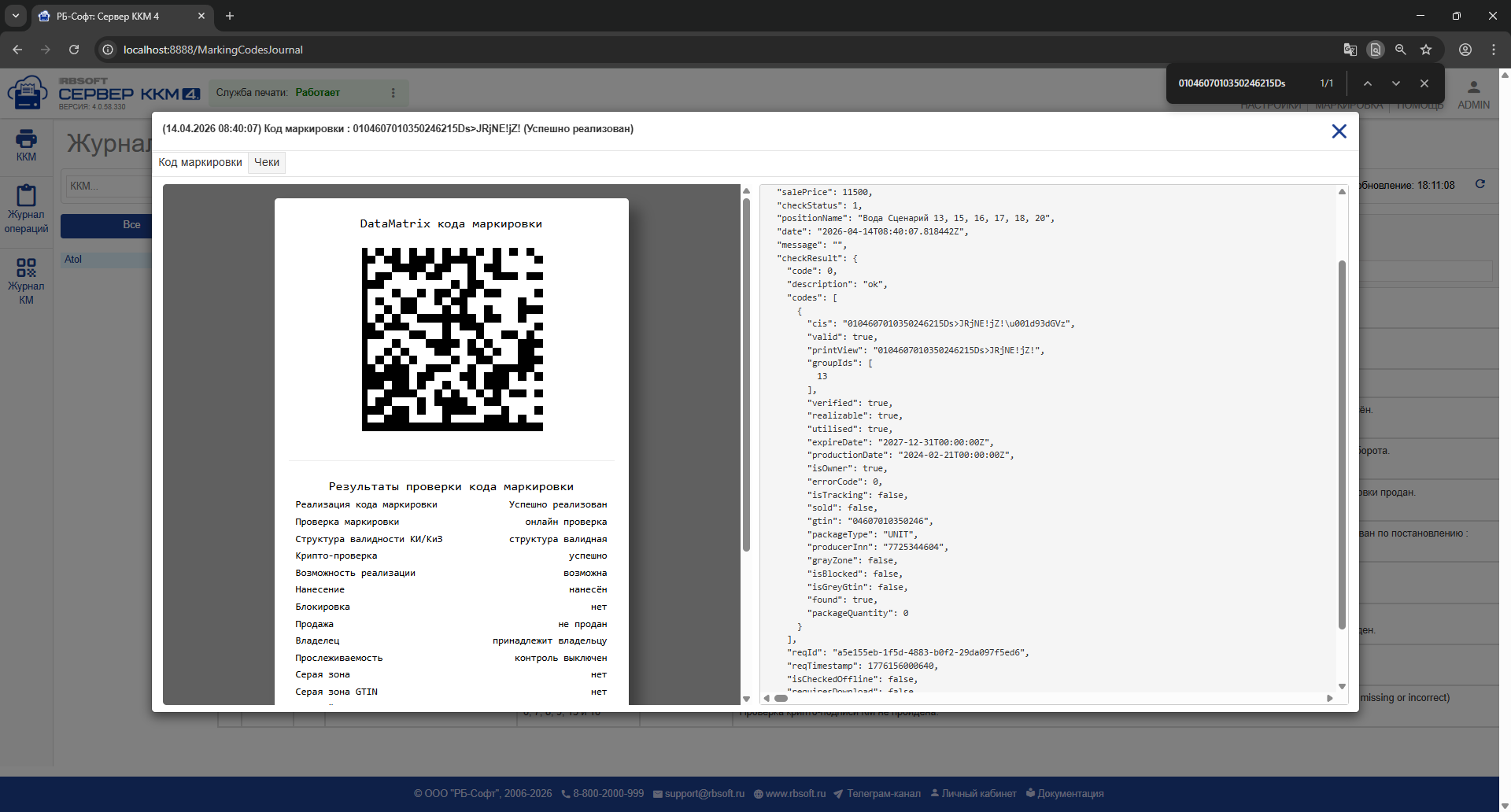
Task: Click the принадлежит владельцу value
Action: [549, 641]
